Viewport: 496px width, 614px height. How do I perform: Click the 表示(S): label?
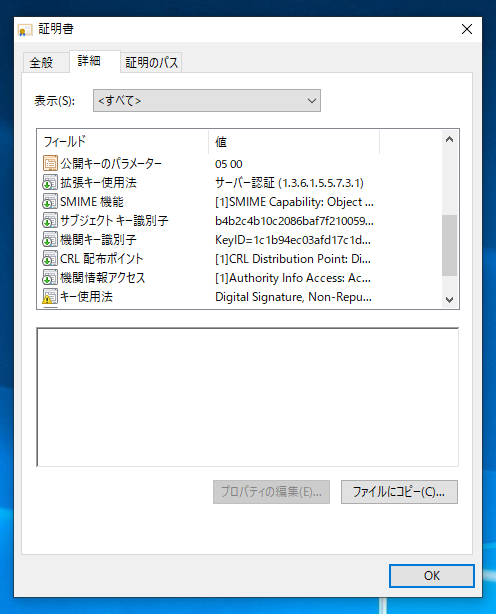pyautogui.click(x=54, y=101)
